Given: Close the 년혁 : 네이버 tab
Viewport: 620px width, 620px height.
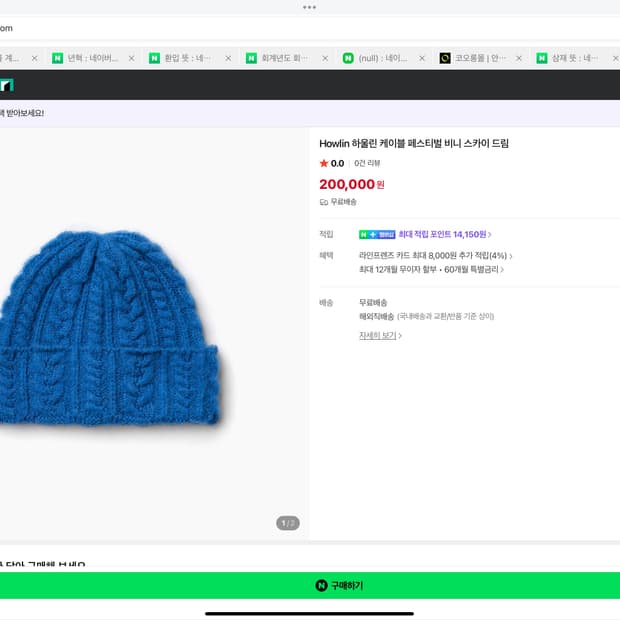Looking at the screenshot, I should (x=131, y=59).
